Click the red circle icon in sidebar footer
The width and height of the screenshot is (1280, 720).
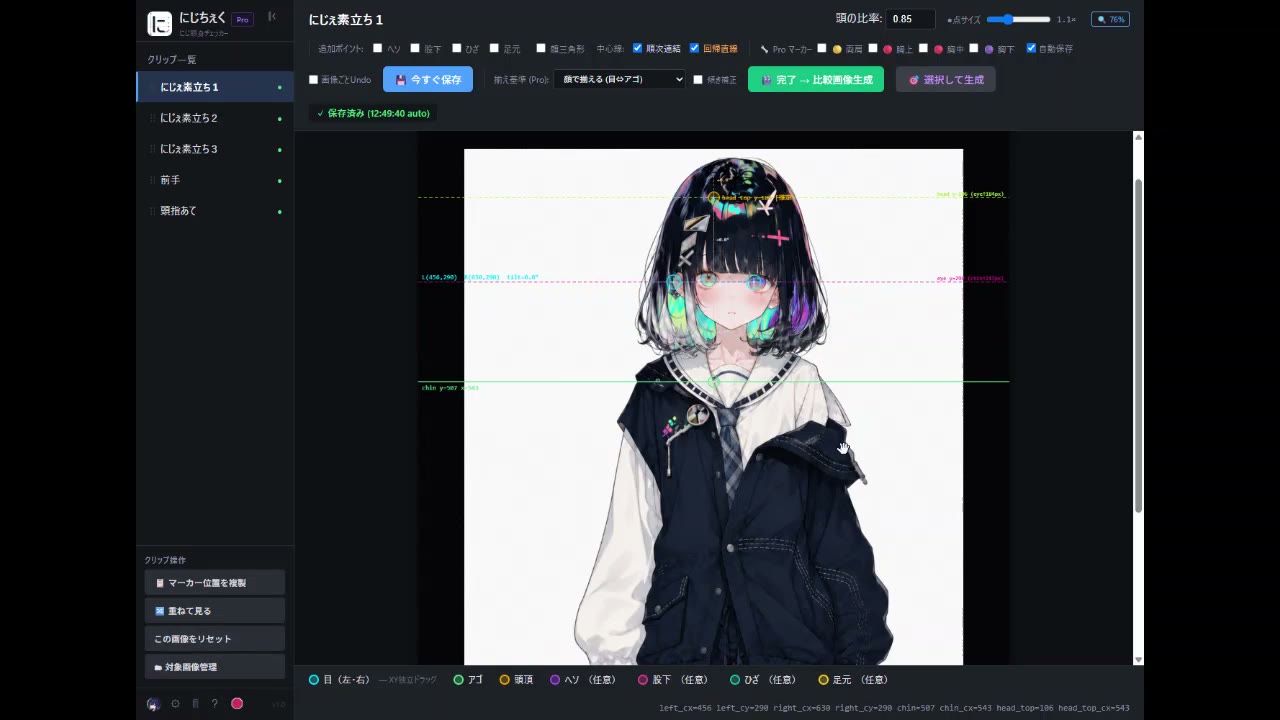click(237, 704)
